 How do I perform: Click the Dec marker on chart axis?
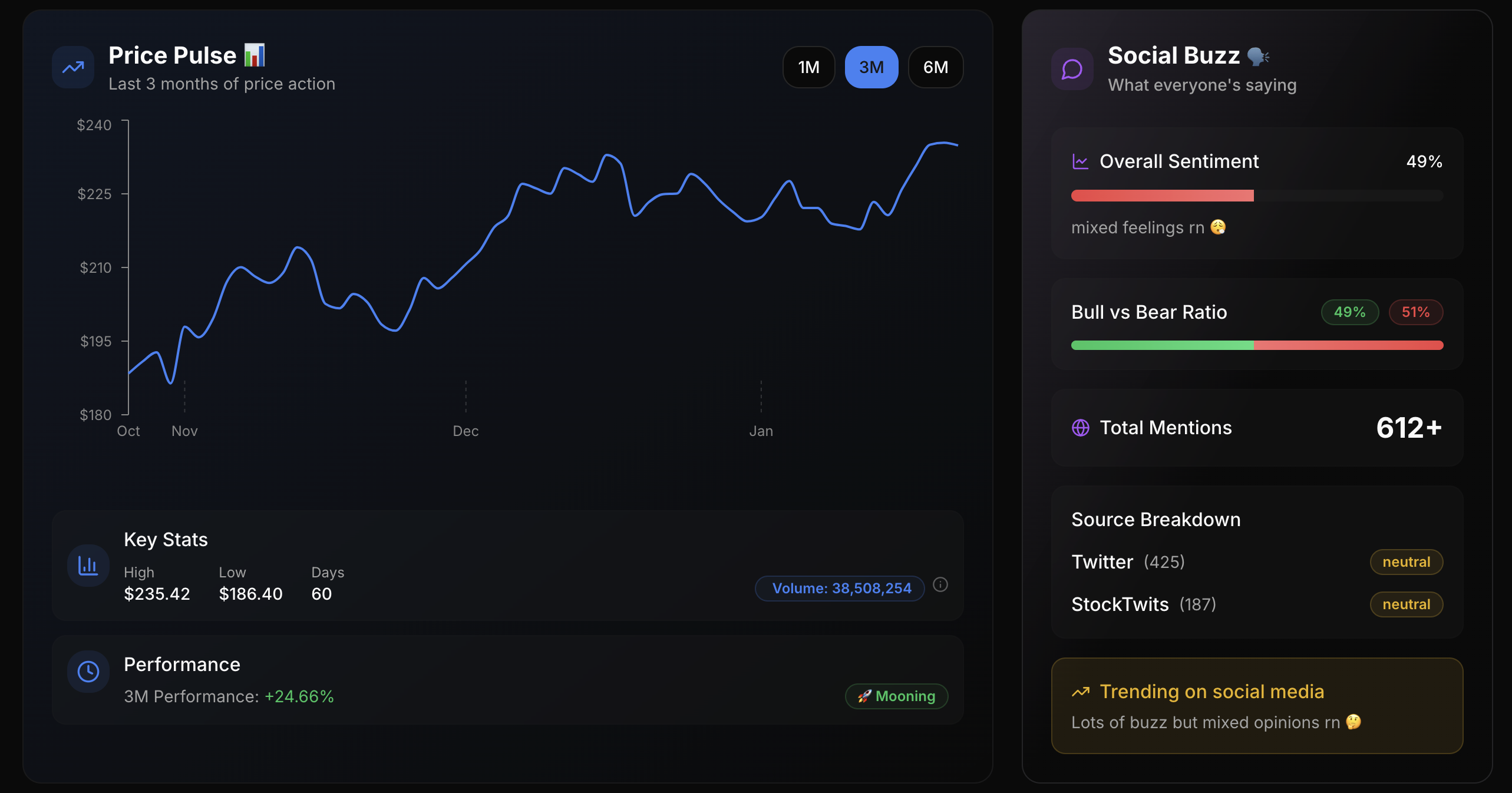466,431
